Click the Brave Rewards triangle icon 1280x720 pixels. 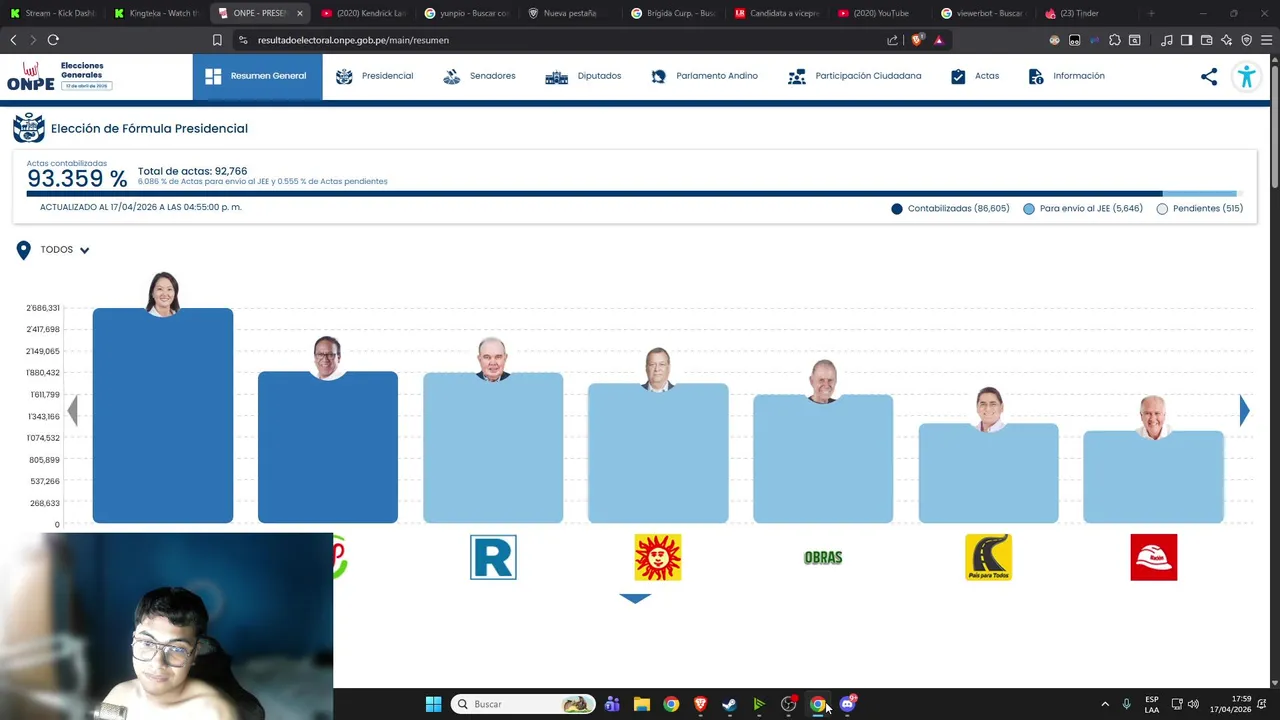(x=939, y=40)
